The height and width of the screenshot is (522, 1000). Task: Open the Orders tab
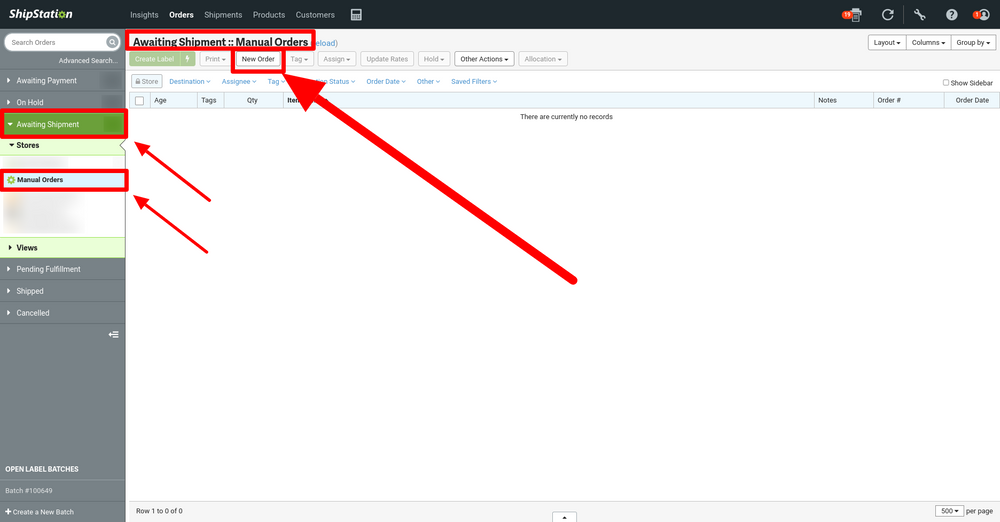click(181, 15)
